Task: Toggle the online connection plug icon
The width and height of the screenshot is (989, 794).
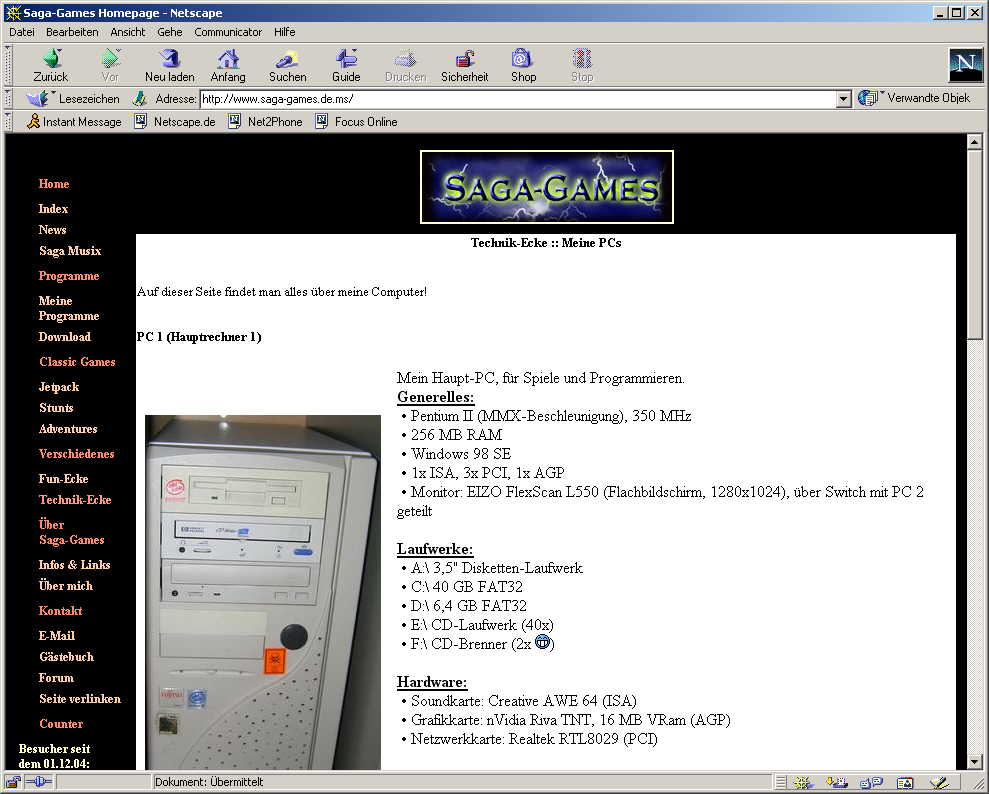Action: [x=38, y=783]
